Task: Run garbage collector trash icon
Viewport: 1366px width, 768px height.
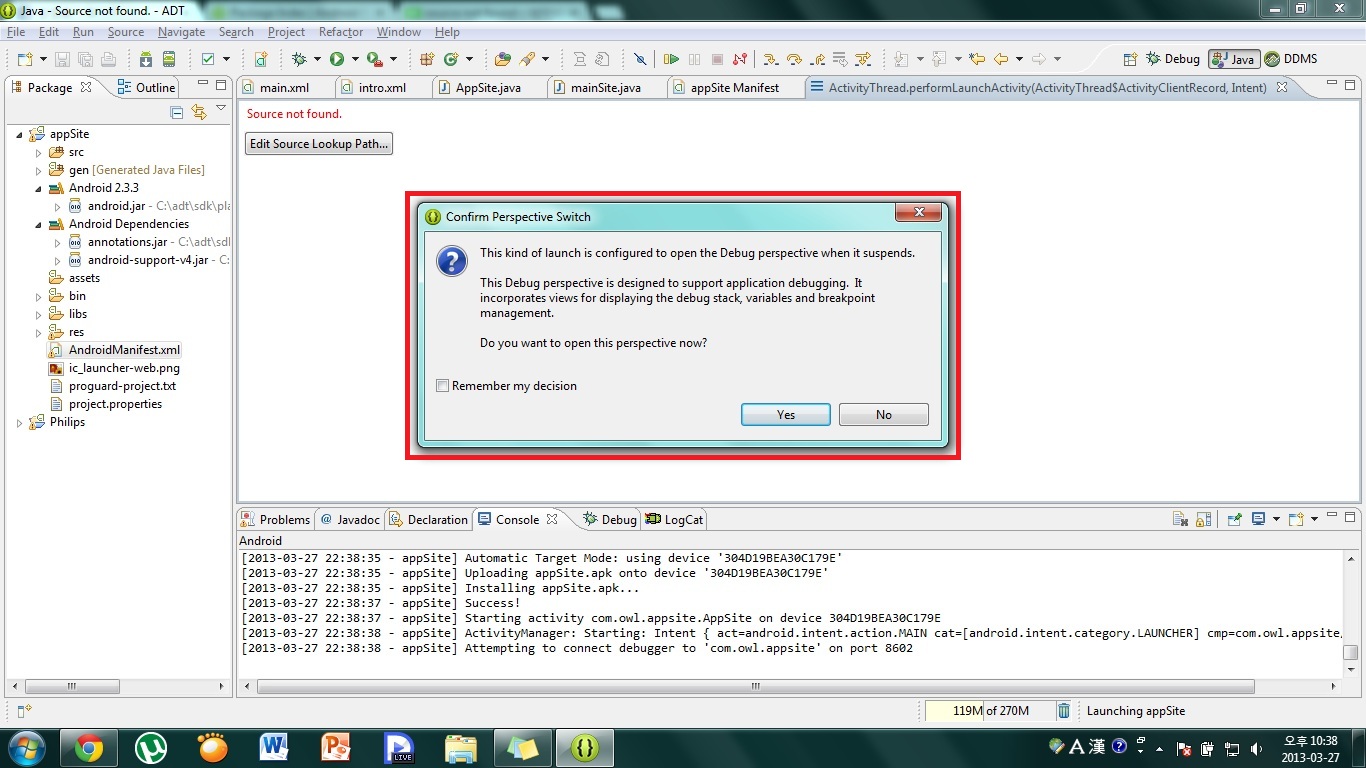Action: coord(1064,711)
